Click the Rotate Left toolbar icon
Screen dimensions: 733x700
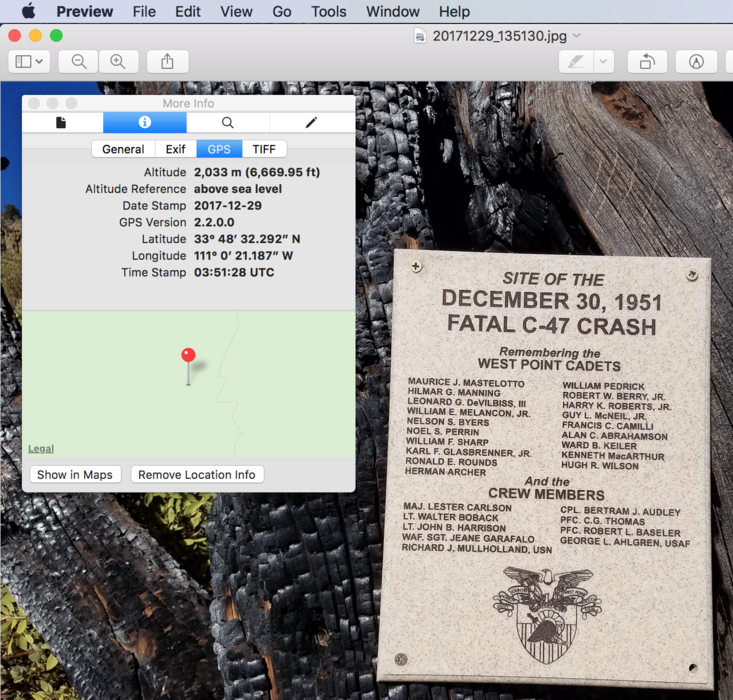click(x=647, y=62)
